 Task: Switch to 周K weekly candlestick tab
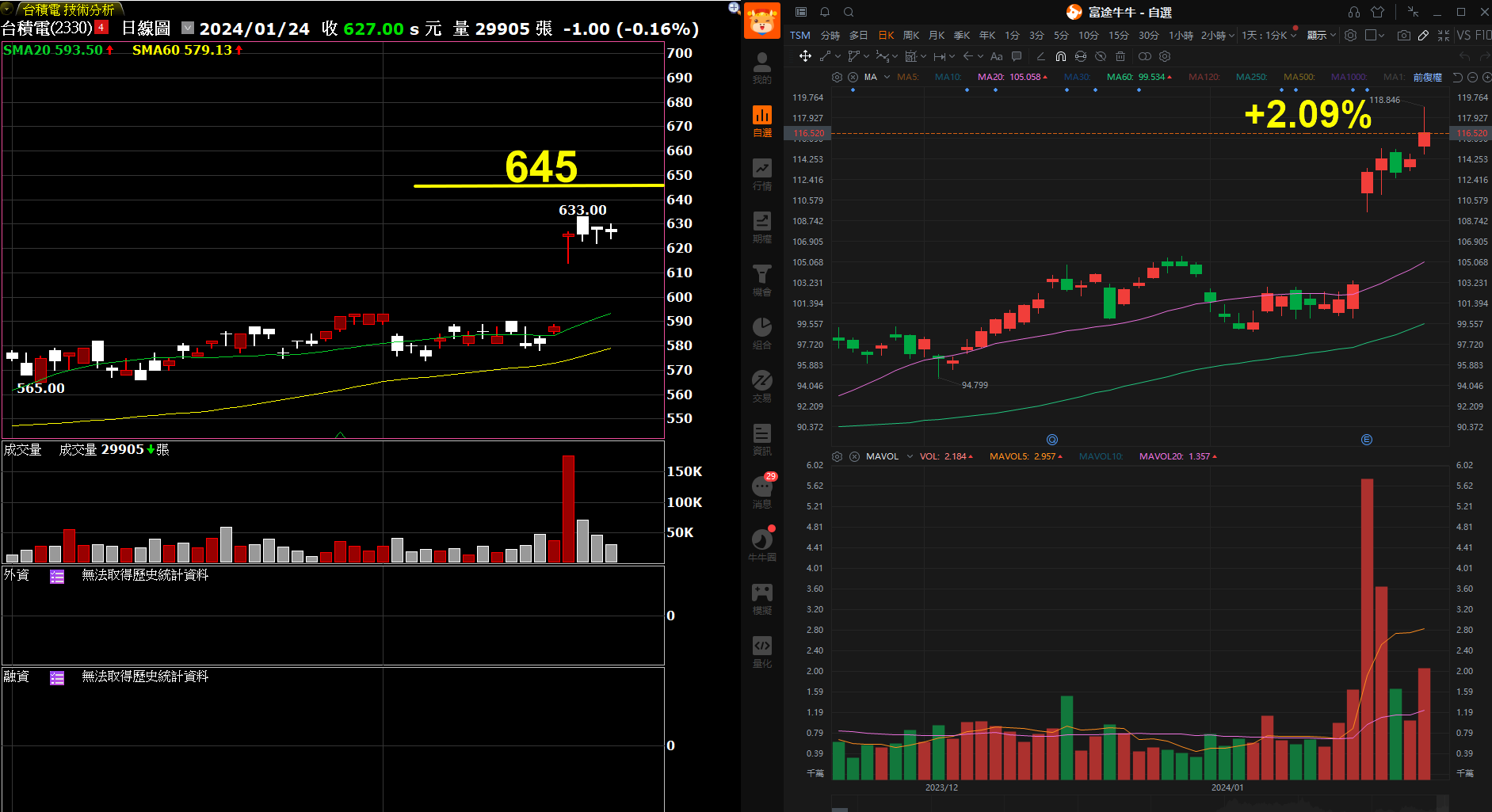tap(911, 36)
